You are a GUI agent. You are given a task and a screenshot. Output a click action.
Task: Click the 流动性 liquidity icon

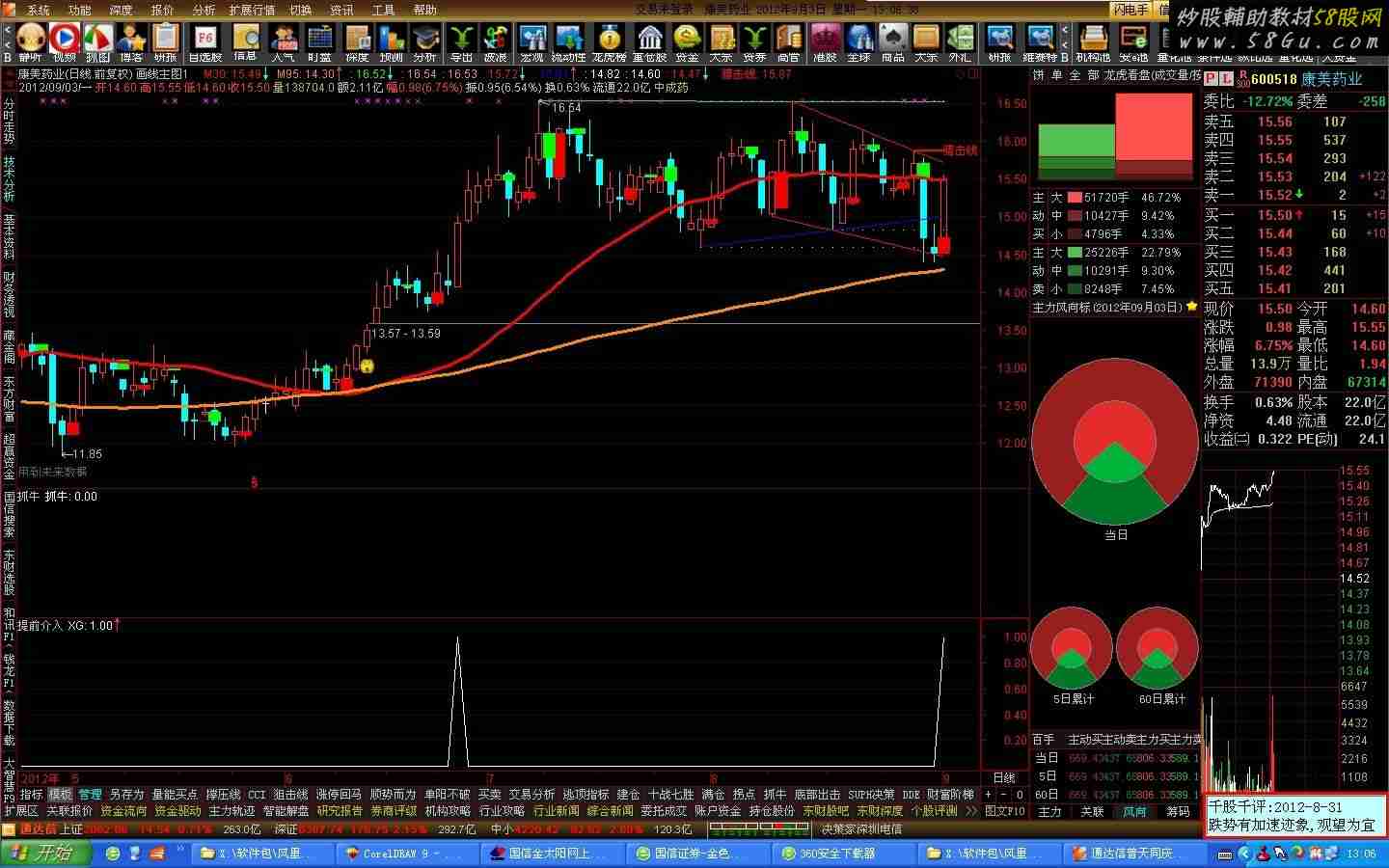(x=569, y=41)
